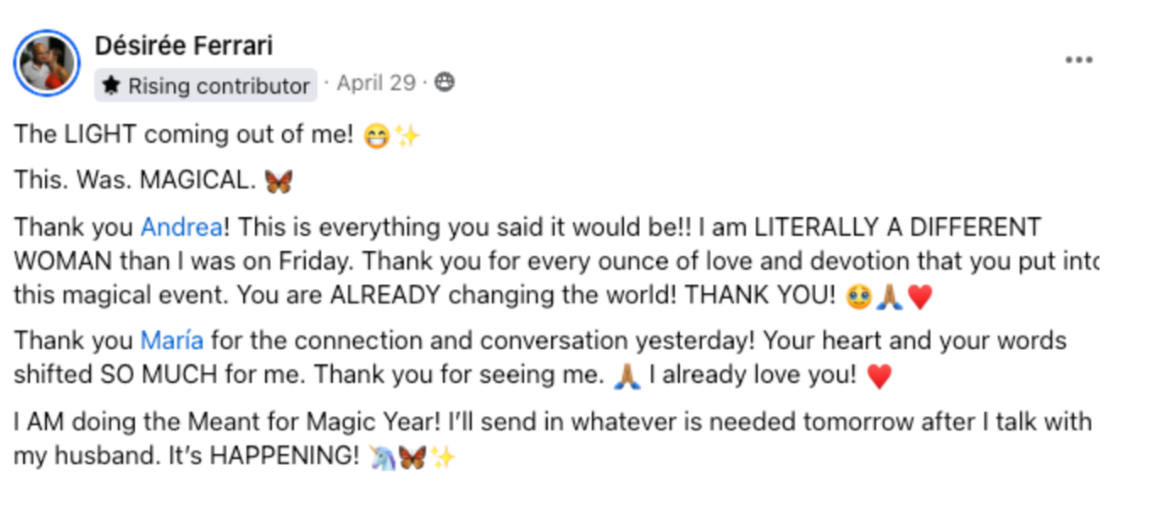Click sparkles emoji on the first line

pyautogui.click(x=407, y=135)
